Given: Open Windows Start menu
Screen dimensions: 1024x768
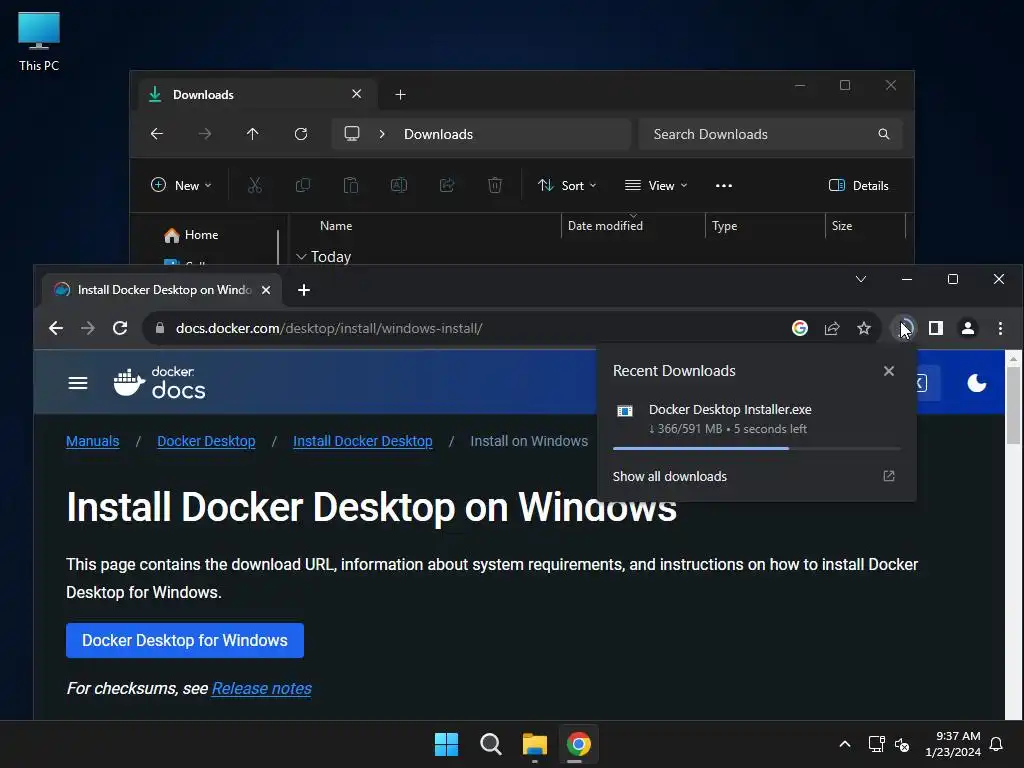Looking at the screenshot, I should coord(447,744).
